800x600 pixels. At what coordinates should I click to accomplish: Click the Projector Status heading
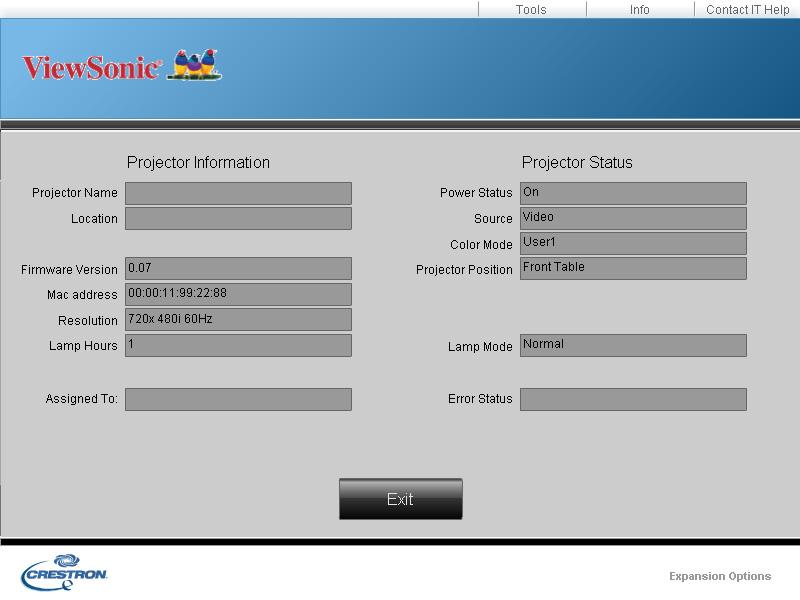coord(577,163)
